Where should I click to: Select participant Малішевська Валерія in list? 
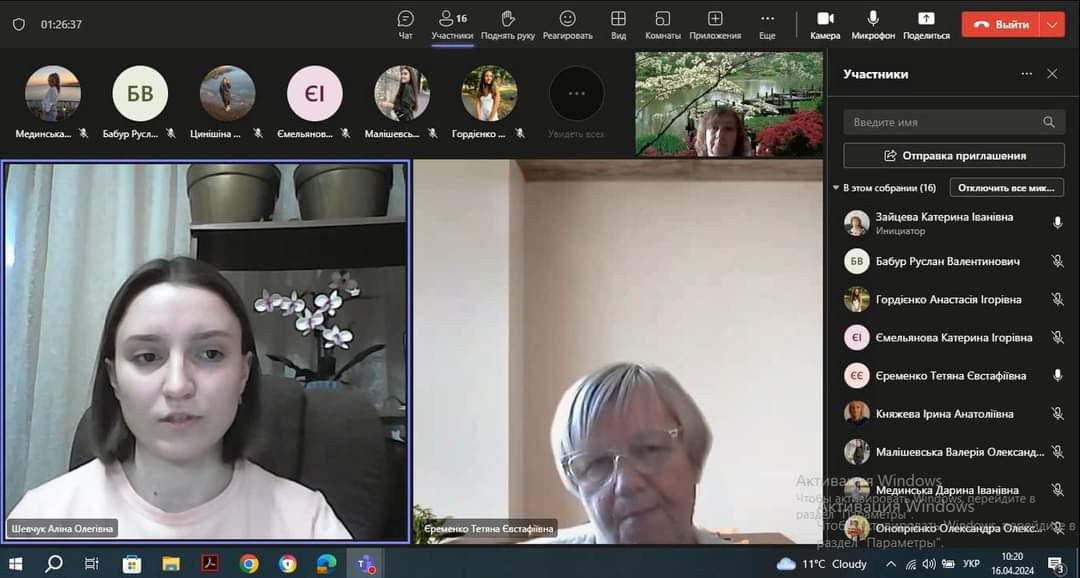coord(954,452)
